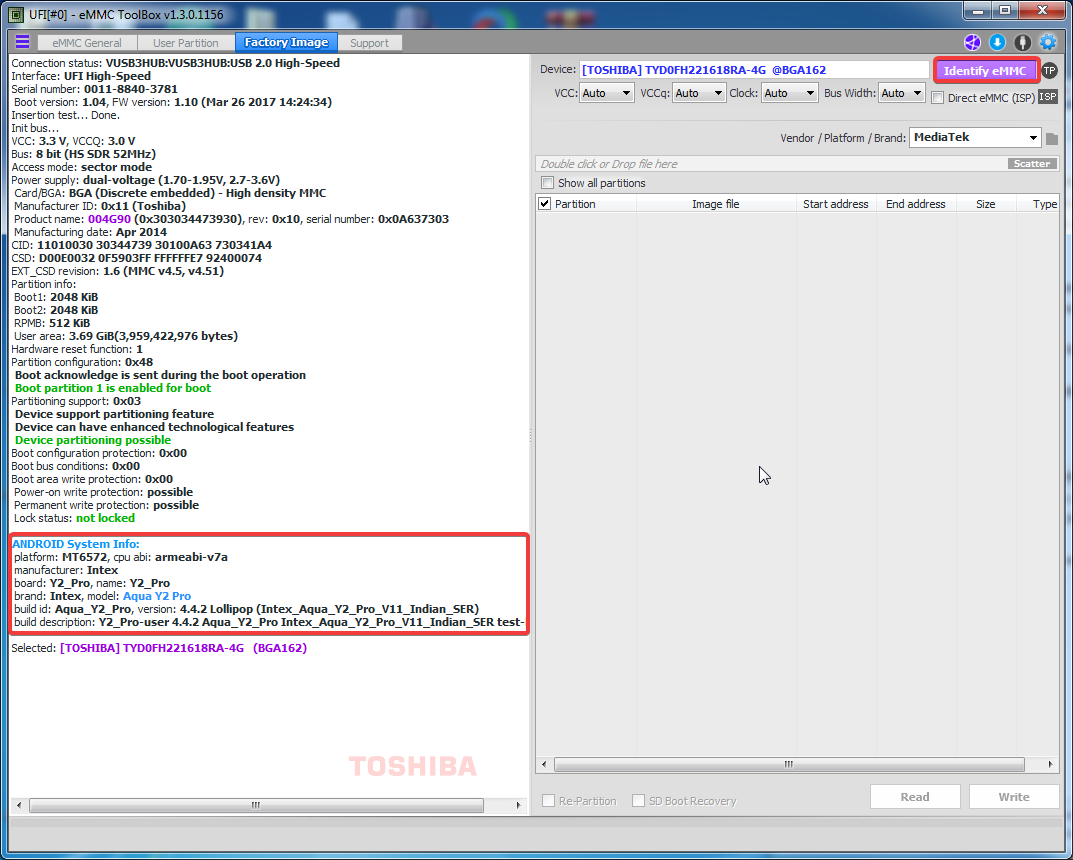Image resolution: width=1073 pixels, height=860 pixels.
Task: Click the 'Manufacturing date: Apr 2014' line
Action: click(90, 232)
